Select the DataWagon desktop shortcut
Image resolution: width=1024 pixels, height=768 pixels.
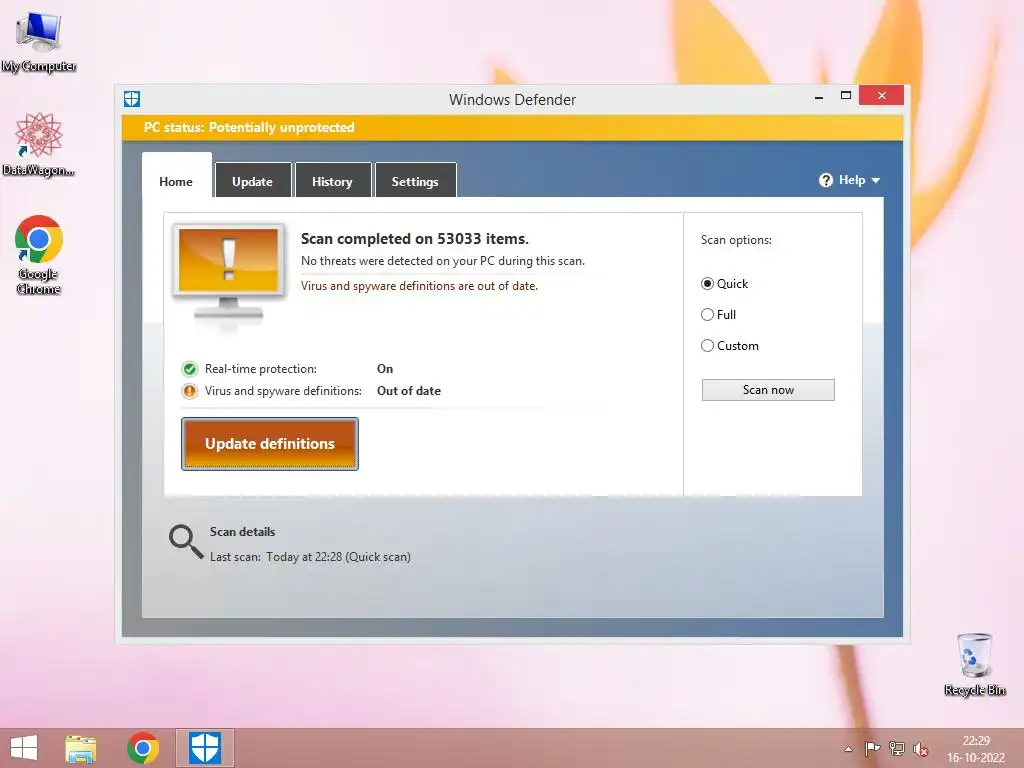click(39, 144)
